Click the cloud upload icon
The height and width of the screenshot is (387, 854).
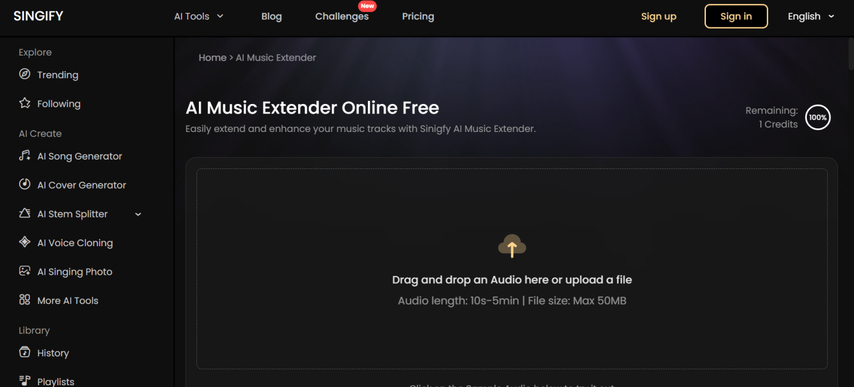[512, 246]
